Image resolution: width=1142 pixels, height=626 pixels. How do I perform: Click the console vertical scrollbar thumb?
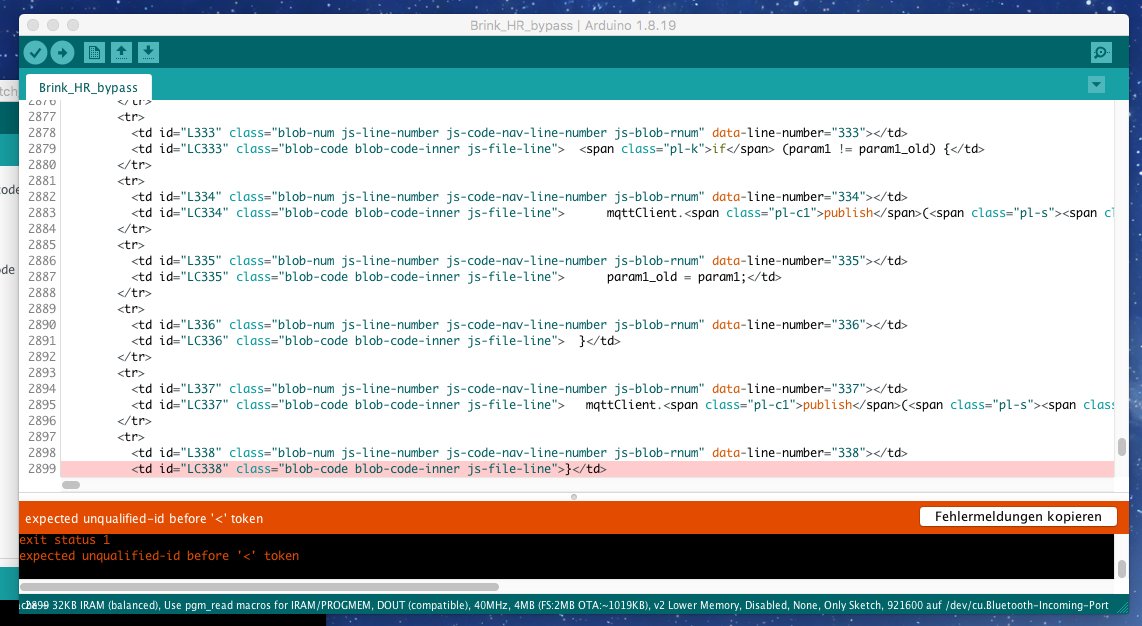[x=1122, y=568]
